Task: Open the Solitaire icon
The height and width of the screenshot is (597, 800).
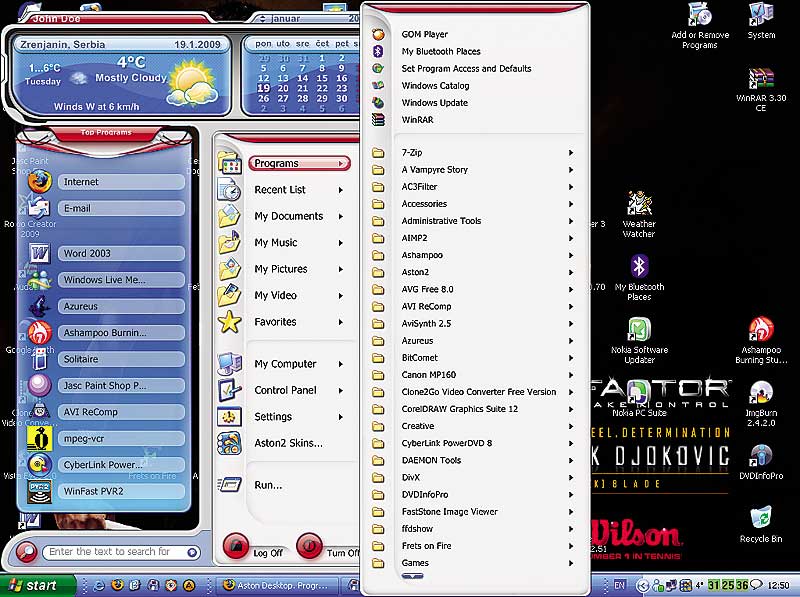Action: (39, 359)
